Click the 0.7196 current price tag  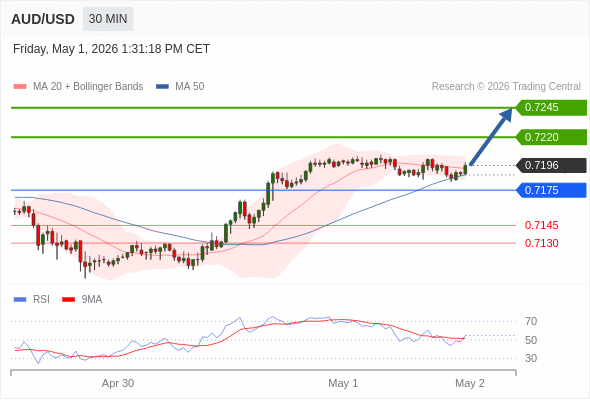point(551,165)
